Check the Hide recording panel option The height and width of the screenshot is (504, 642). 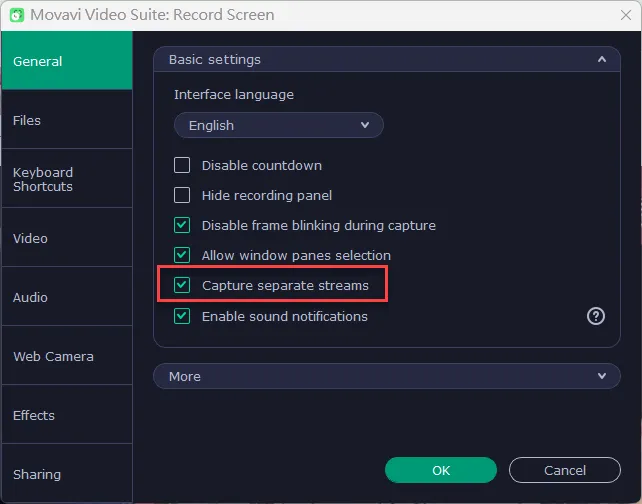click(182, 195)
